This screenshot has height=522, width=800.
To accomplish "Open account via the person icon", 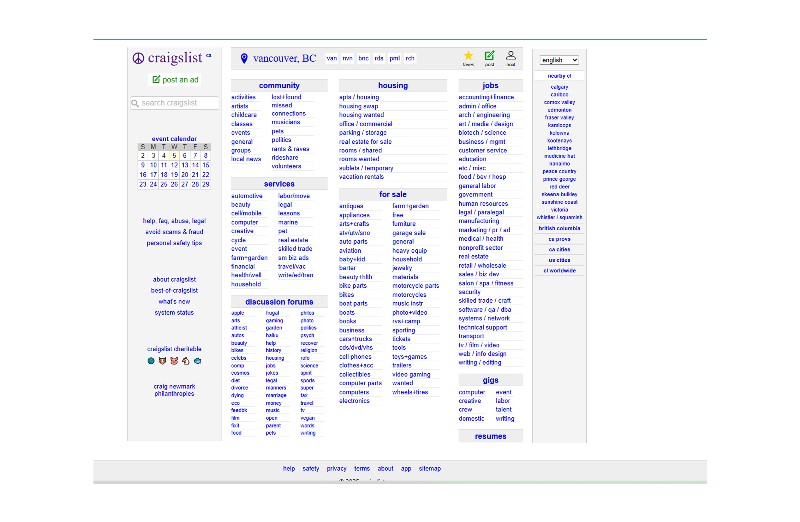I will tap(511, 56).
